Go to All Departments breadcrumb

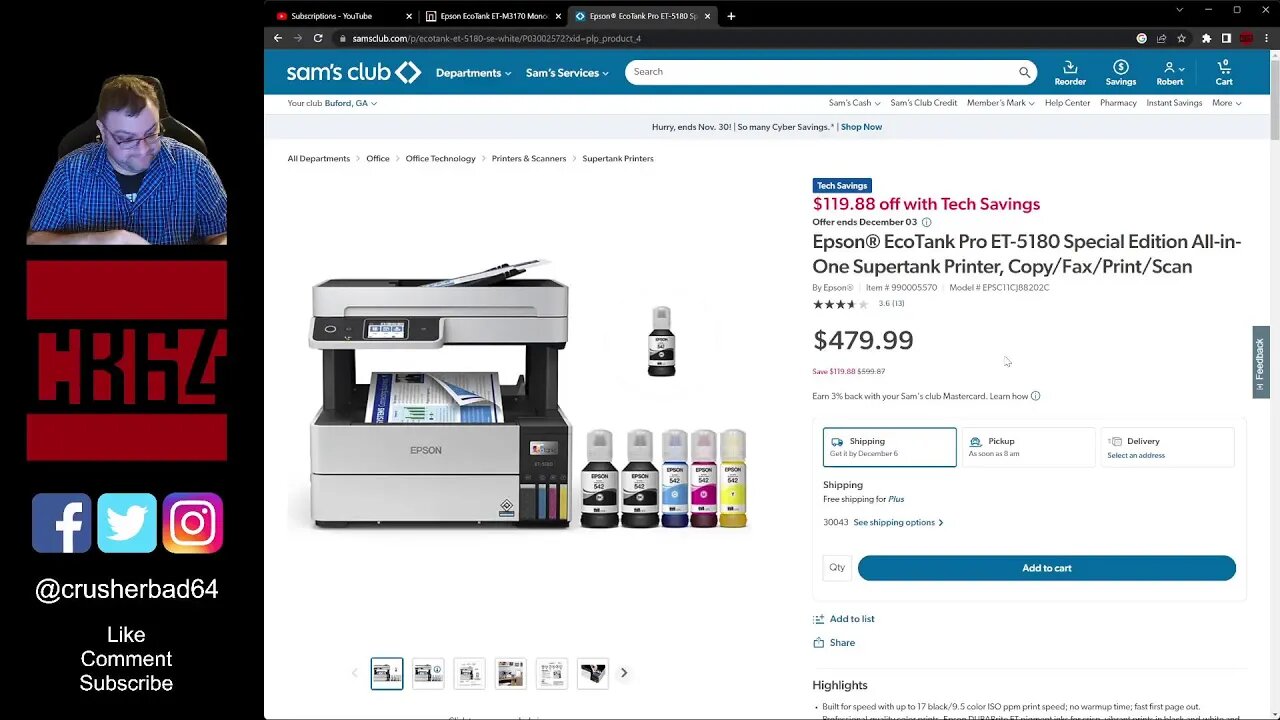(x=318, y=158)
